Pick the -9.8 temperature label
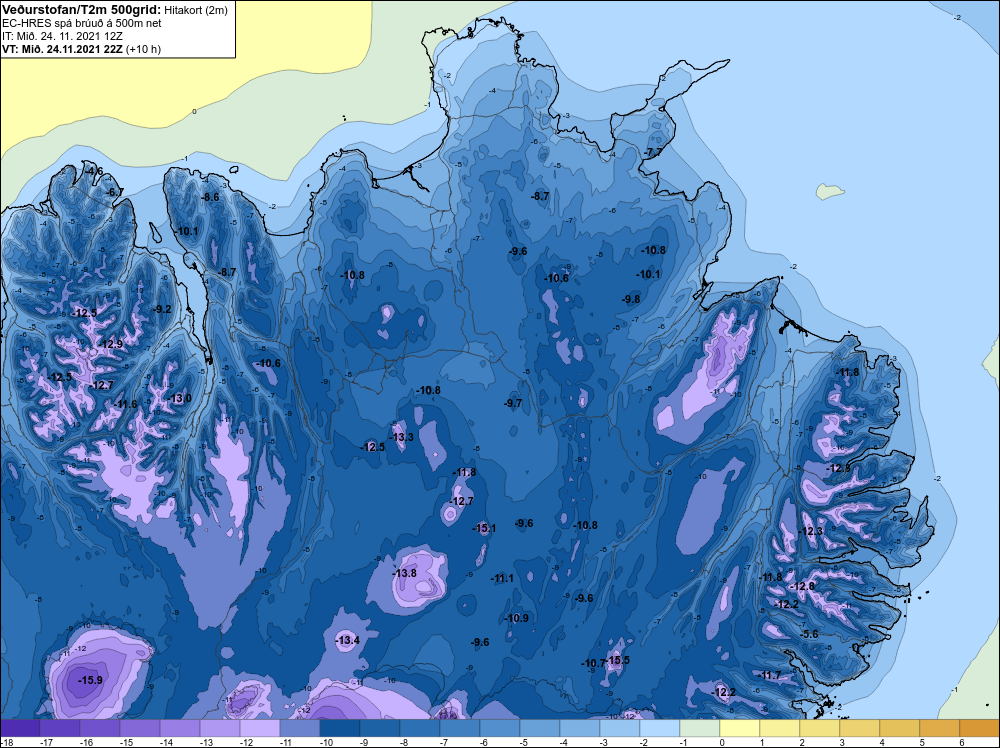 coord(631,299)
